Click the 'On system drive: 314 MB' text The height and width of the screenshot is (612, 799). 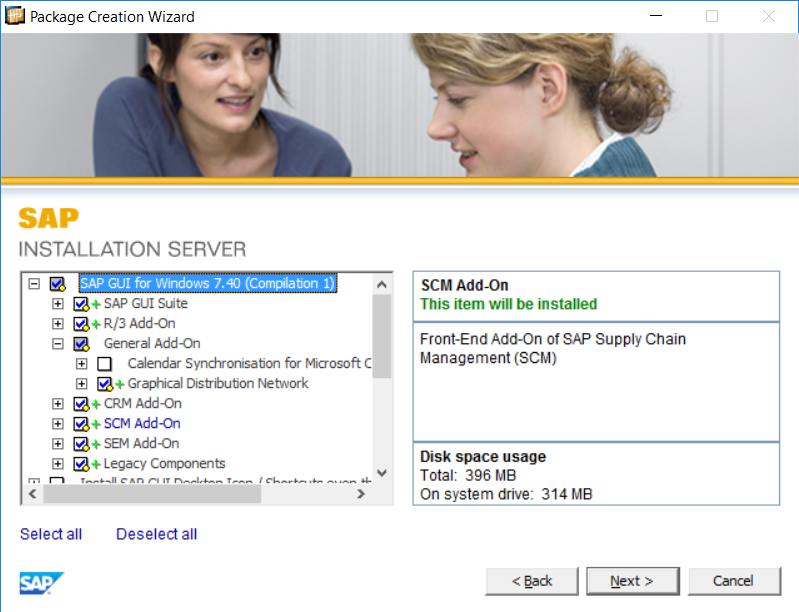[506, 494]
